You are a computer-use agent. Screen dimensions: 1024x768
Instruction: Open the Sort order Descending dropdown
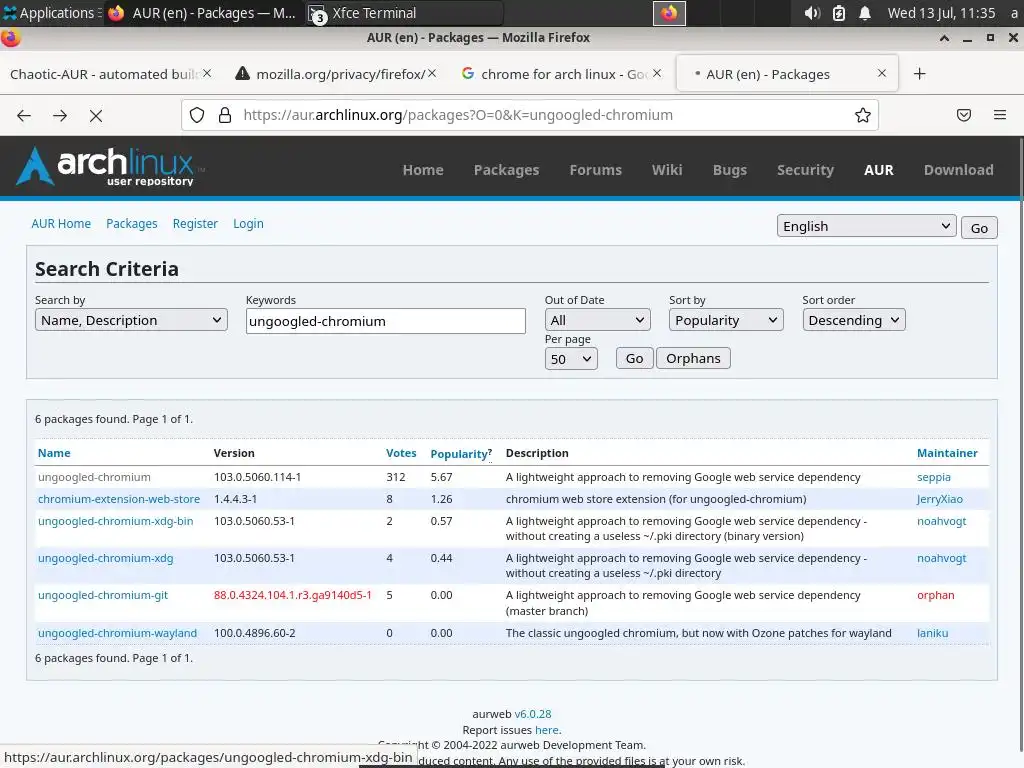(854, 320)
